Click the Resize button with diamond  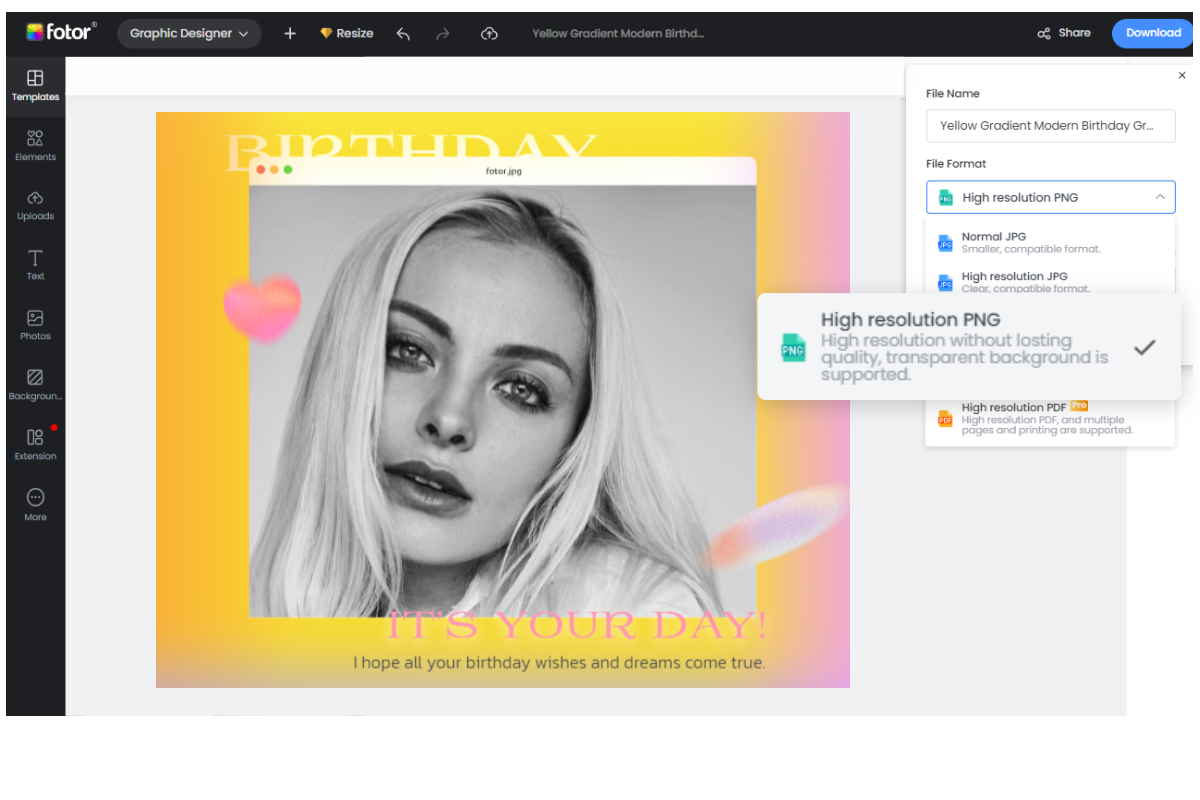coord(346,33)
